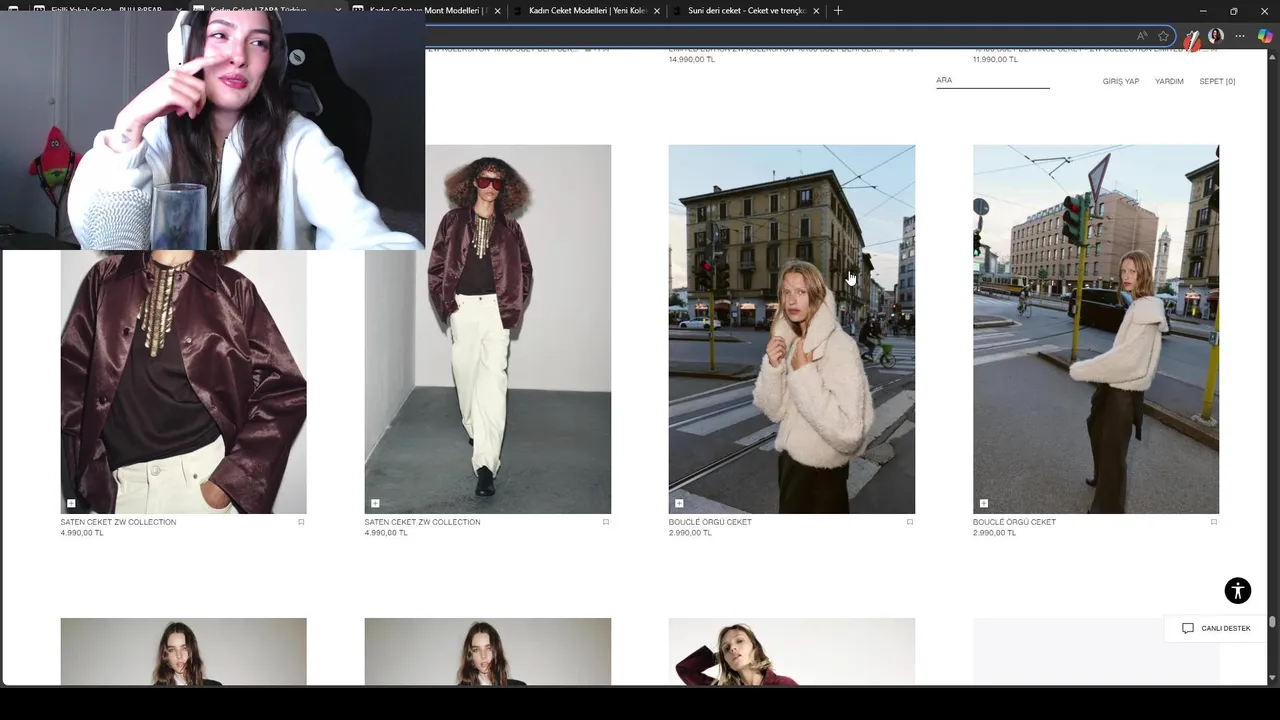Image resolution: width=1280 pixels, height=720 pixels.
Task: Click the page vertical scrollbar thumb
Action: pos(1272,622)
